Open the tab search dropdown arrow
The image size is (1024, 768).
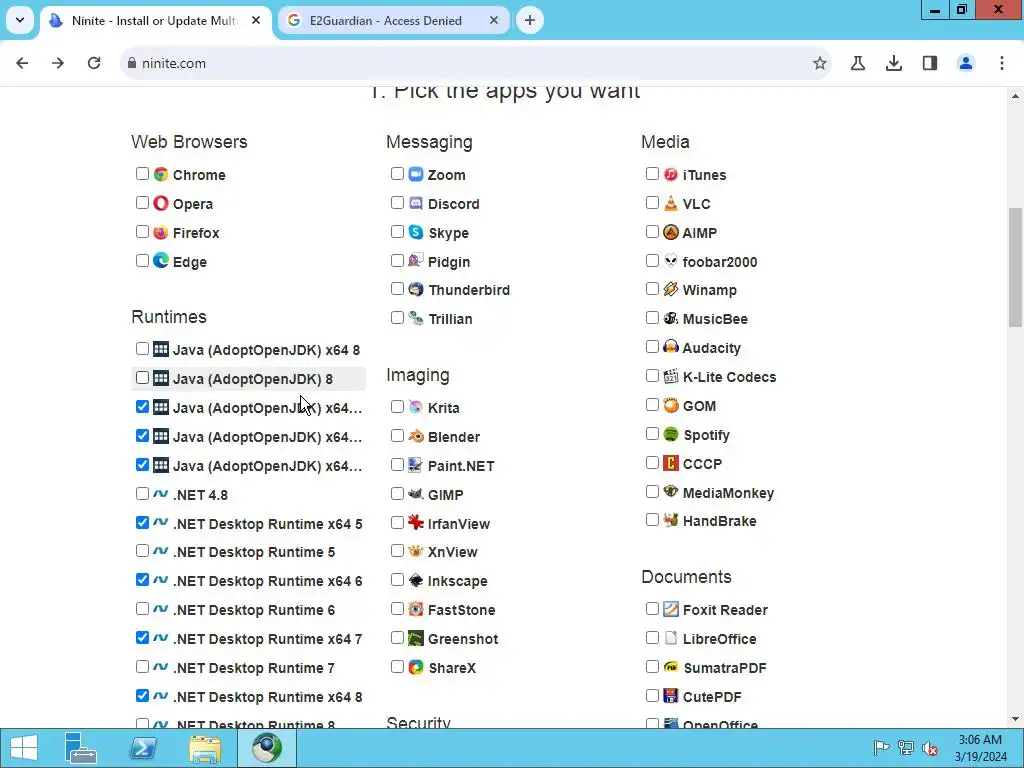click(x=20, y=20)
